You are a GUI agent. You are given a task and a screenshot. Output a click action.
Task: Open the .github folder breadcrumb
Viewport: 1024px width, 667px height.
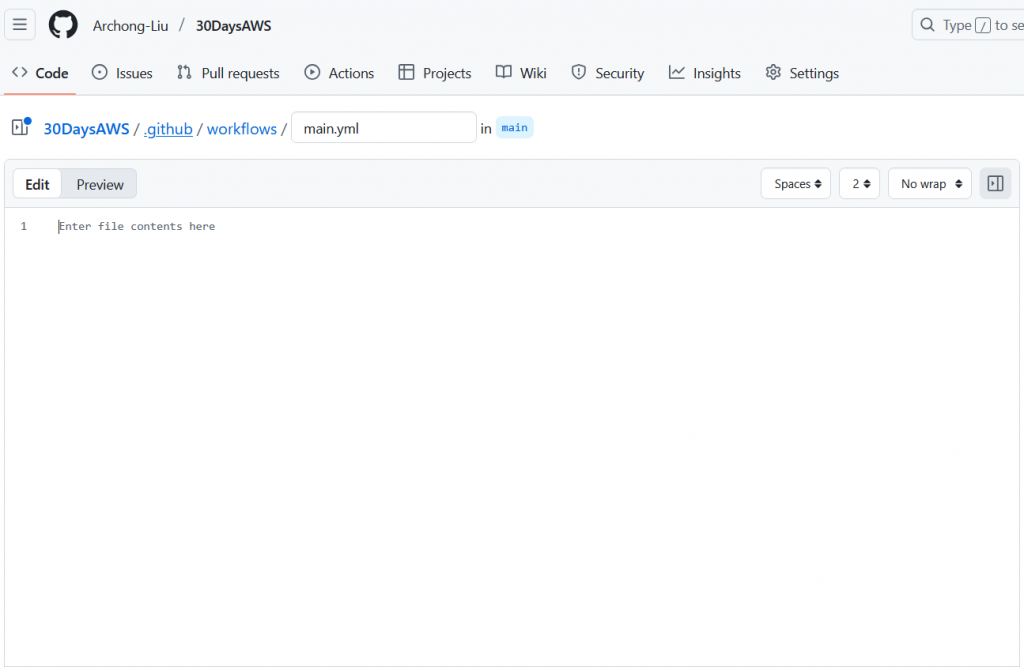pyautogui.click(x=168, y=129)
